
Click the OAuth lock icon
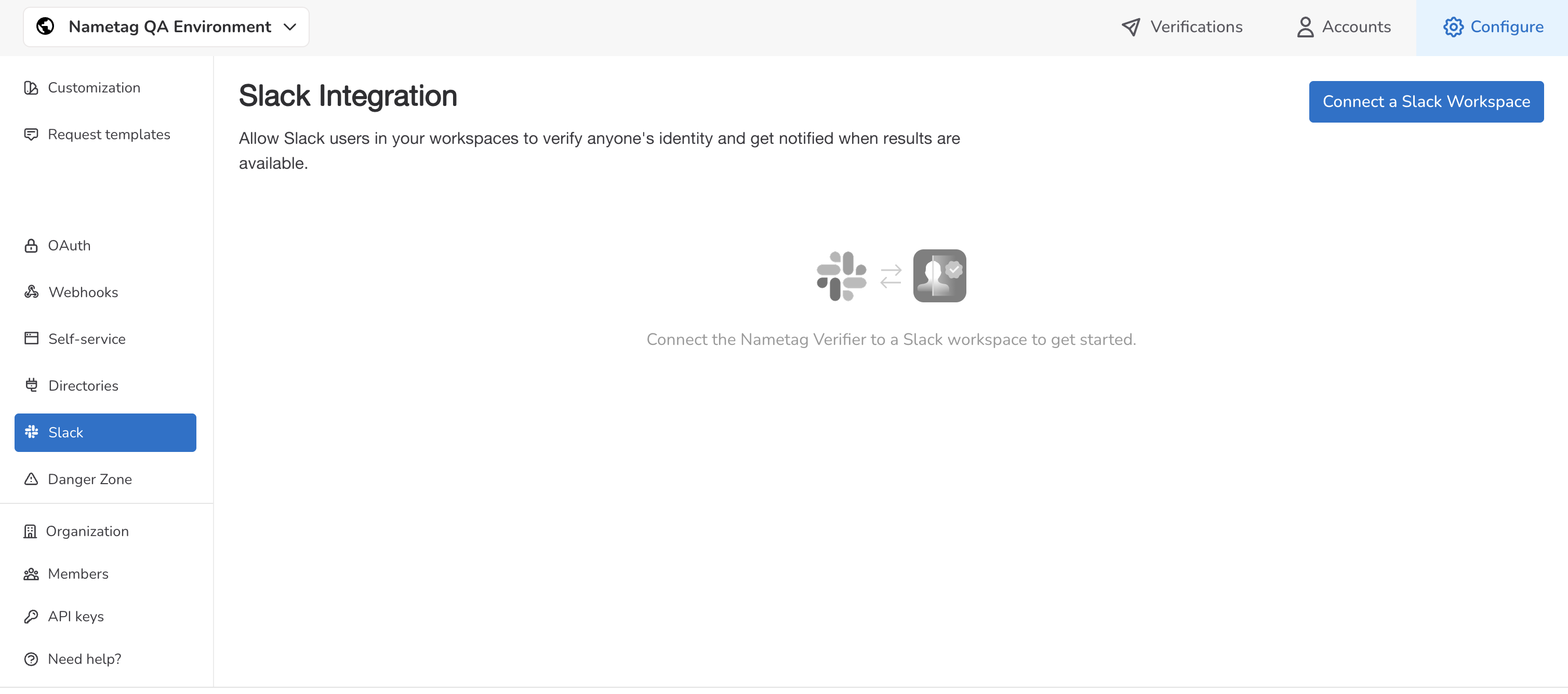coord(31,245)
